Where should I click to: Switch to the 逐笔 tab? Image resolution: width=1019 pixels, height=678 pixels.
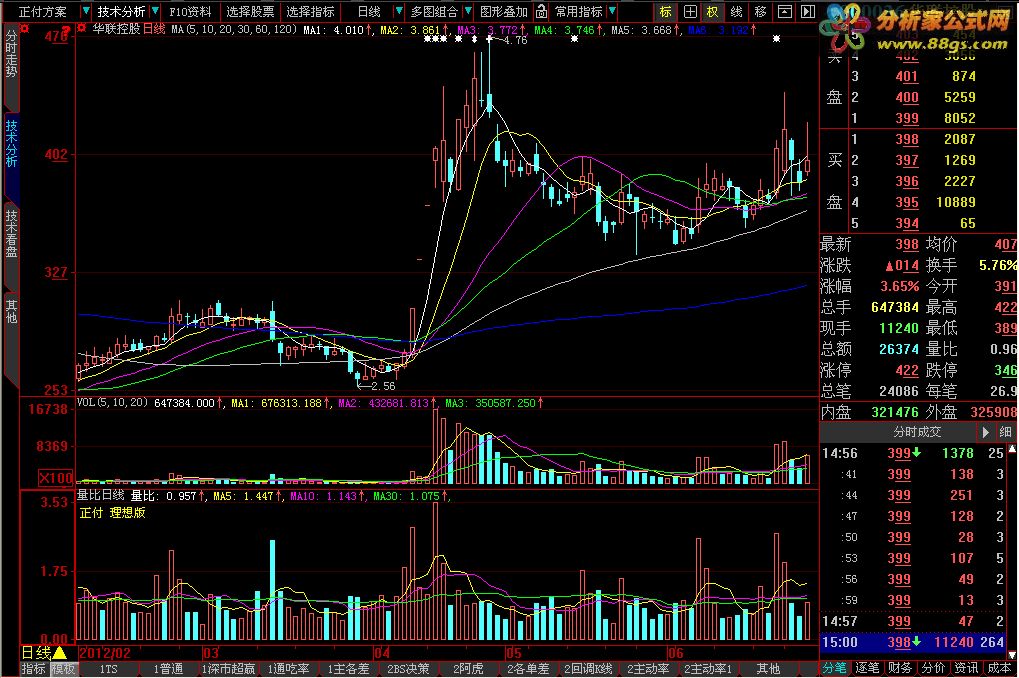(867, 668)
